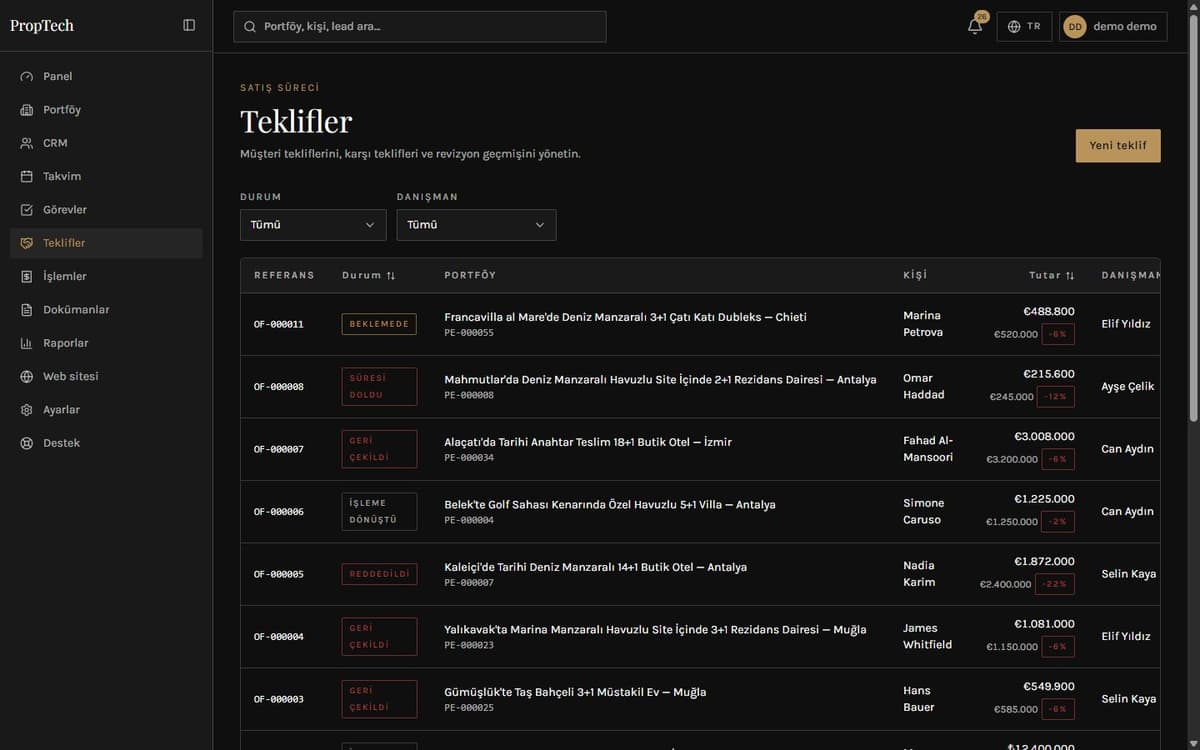This screenshot has height=750, width=1200.
Task: Click the amount €1.872.000
Action: click(1044, 561)
